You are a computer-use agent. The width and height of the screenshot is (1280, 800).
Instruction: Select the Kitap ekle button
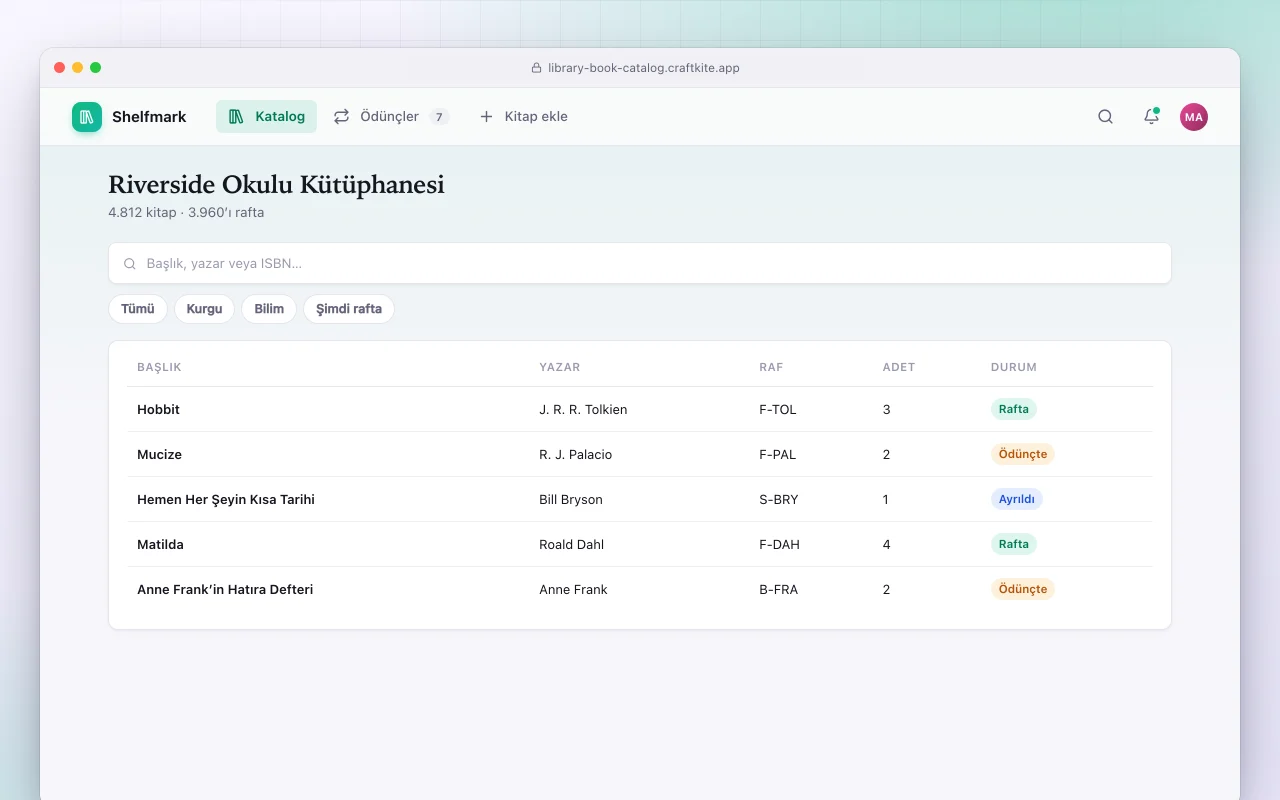coord(523,117)
